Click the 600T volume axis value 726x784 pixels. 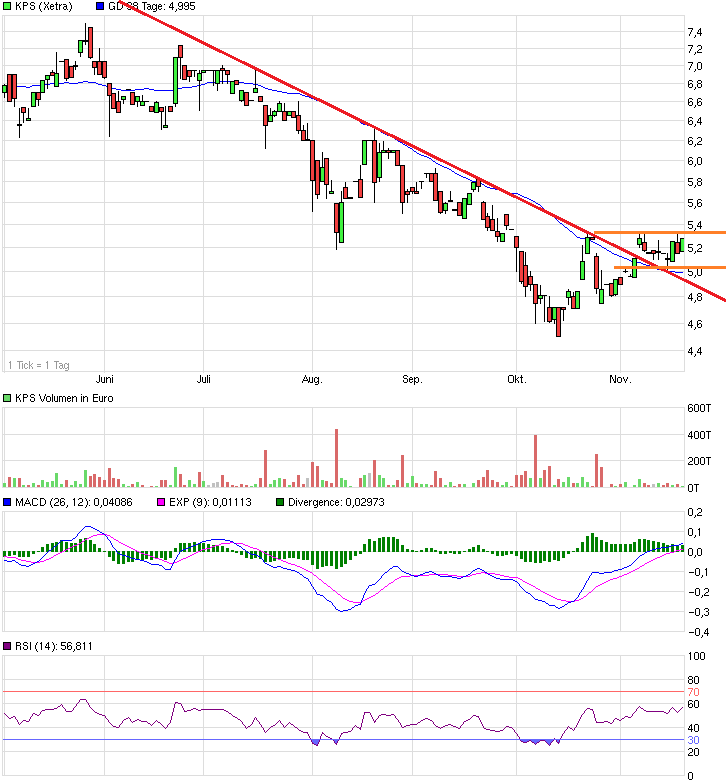(x=699, y=408)
